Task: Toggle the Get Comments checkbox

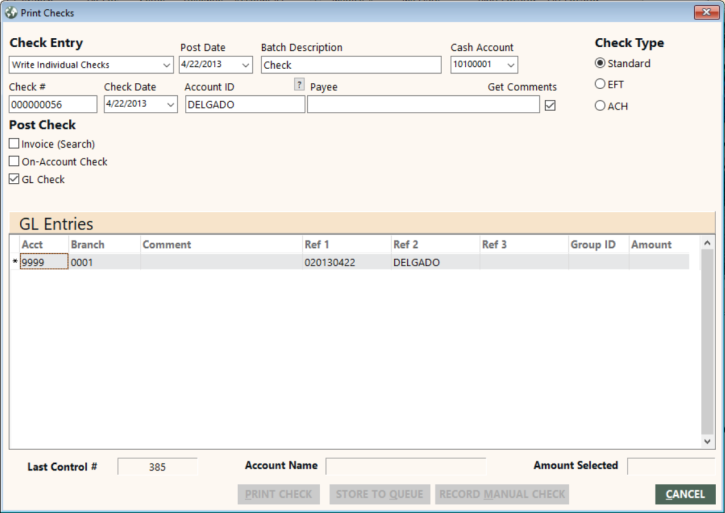Action: click(x=550, y=105)
